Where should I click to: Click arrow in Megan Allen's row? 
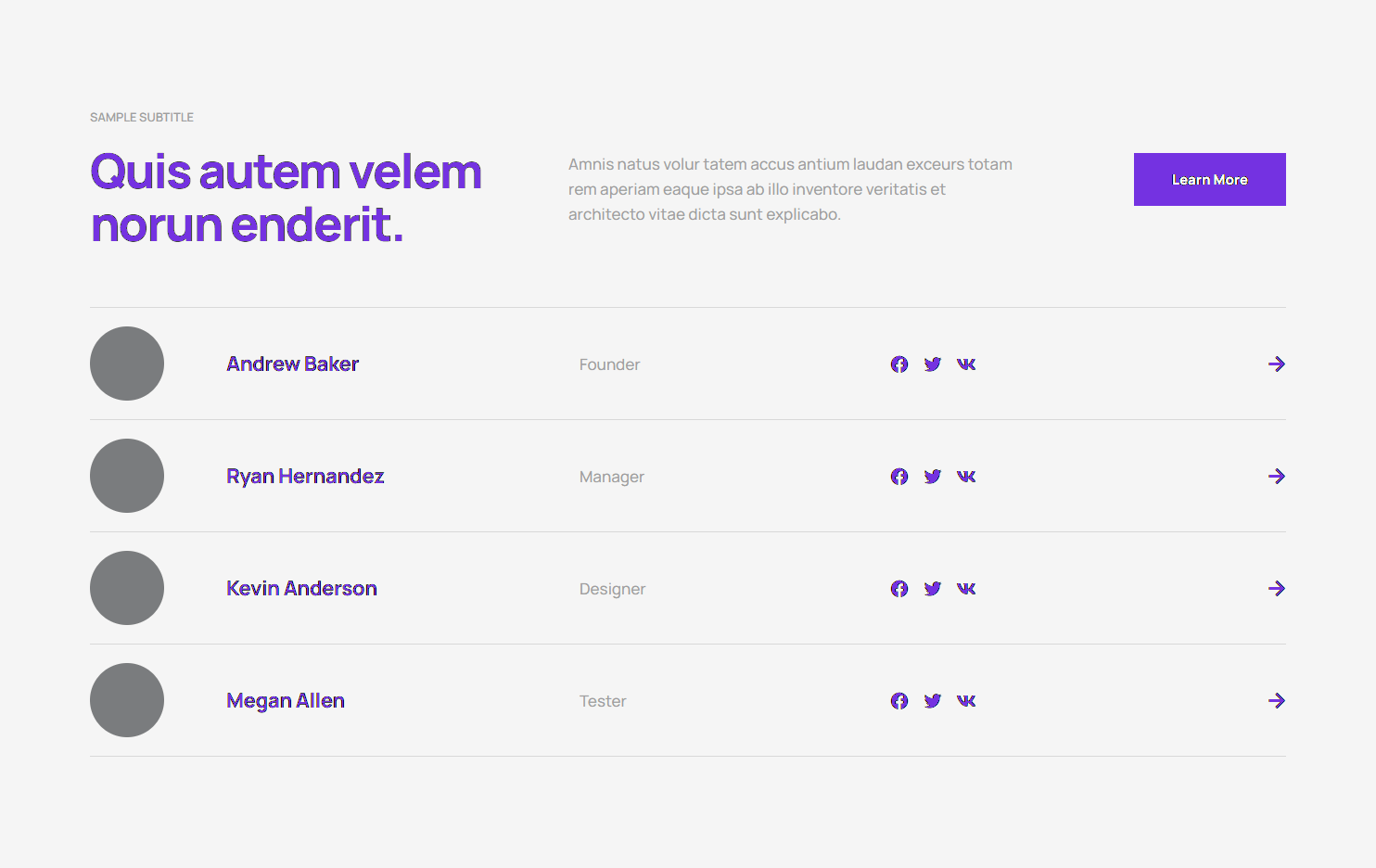point(1277,701)
